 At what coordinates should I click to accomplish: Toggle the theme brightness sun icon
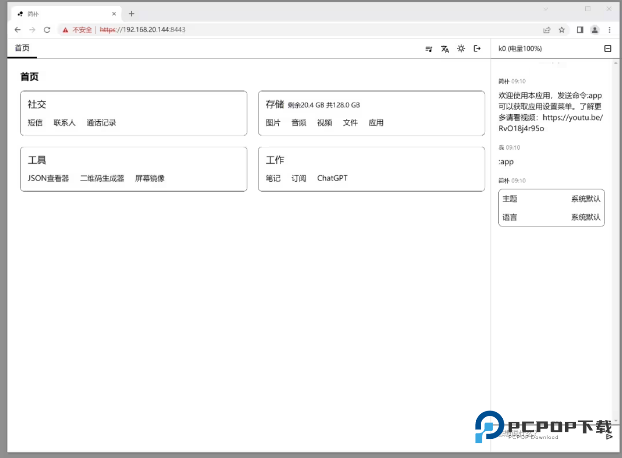click(461, 48)
